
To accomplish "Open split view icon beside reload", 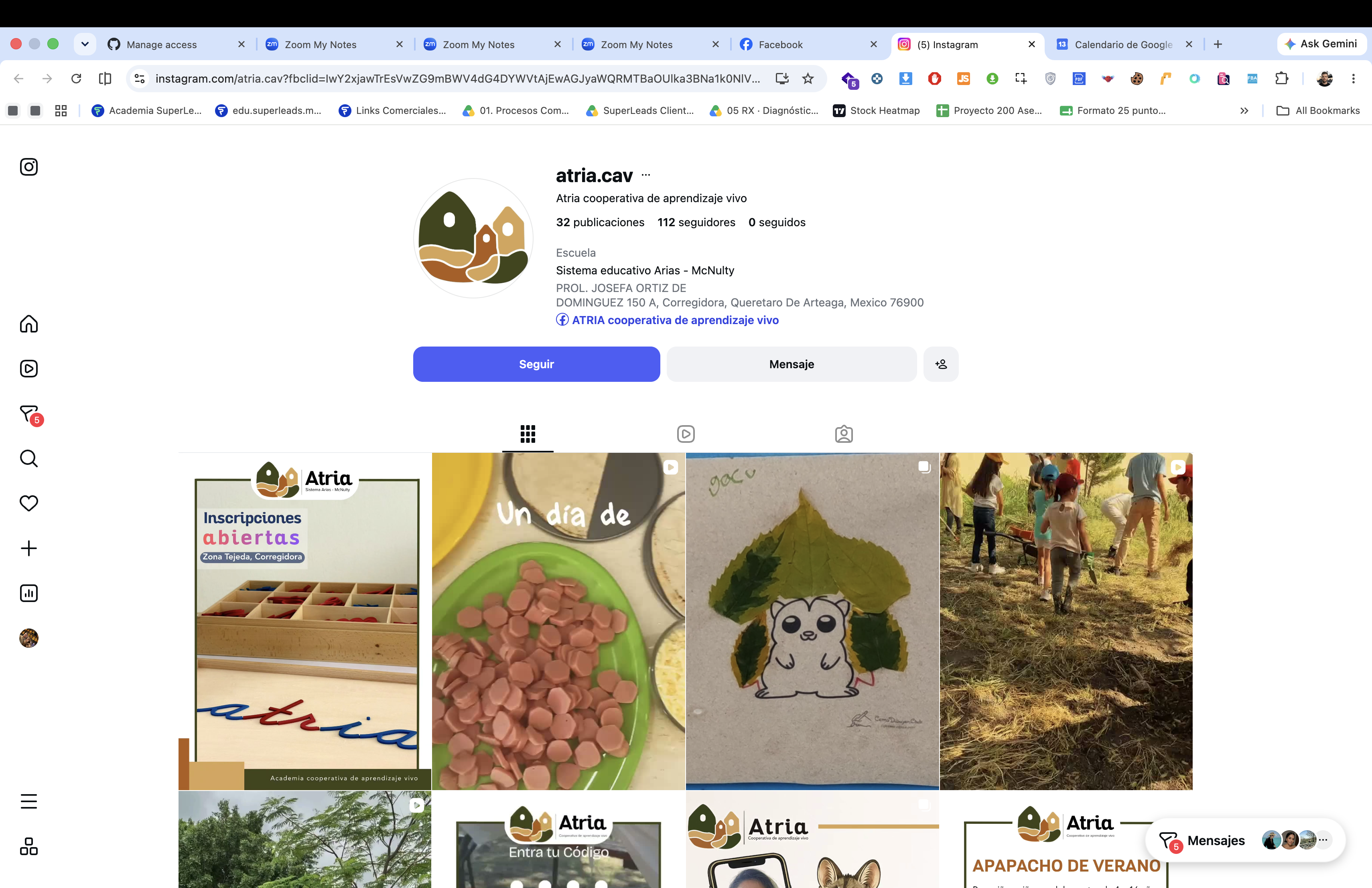I will click(x=105, y=78).
